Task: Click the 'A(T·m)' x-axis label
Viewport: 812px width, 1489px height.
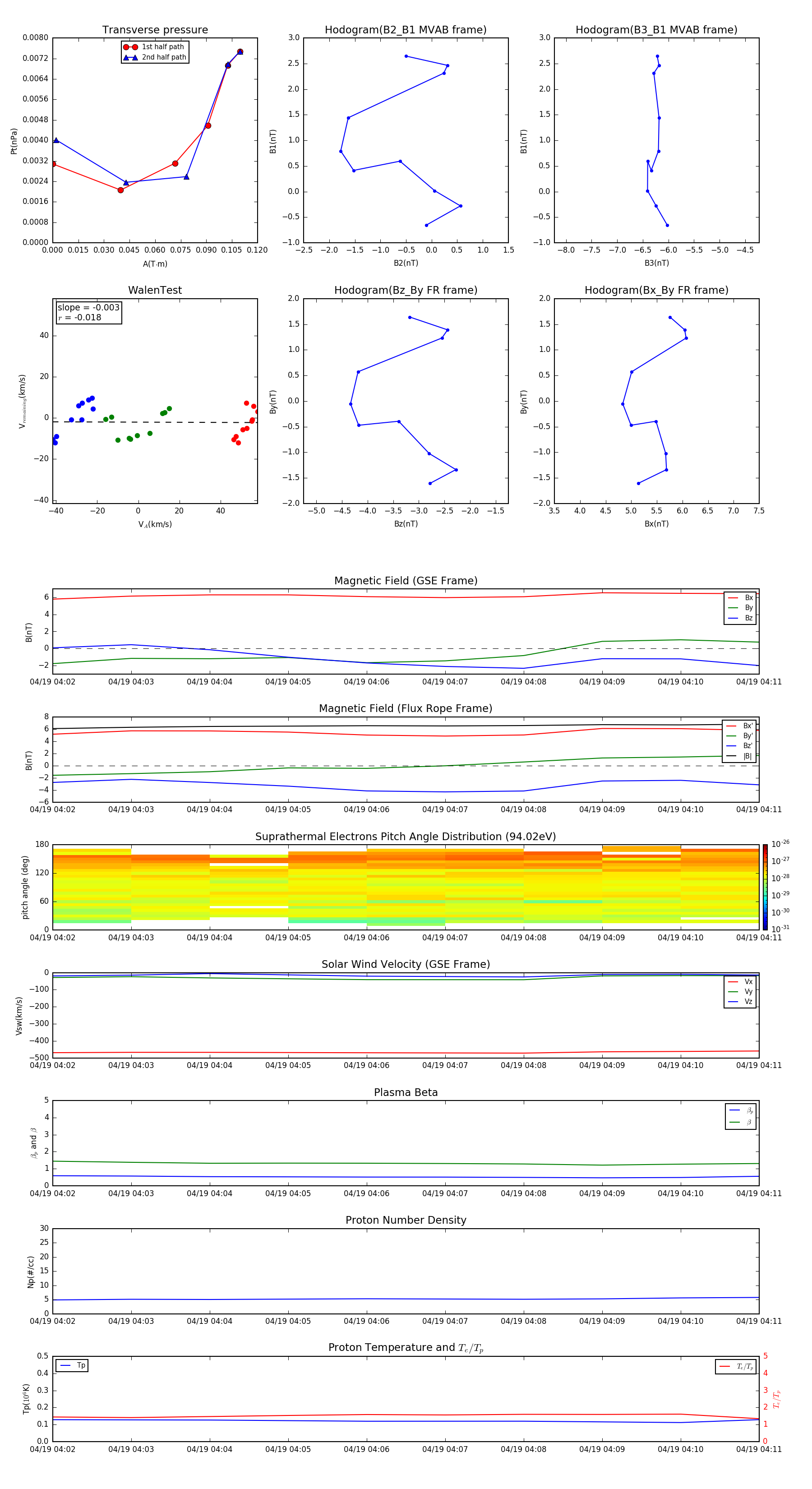Action: pos(155,264)
